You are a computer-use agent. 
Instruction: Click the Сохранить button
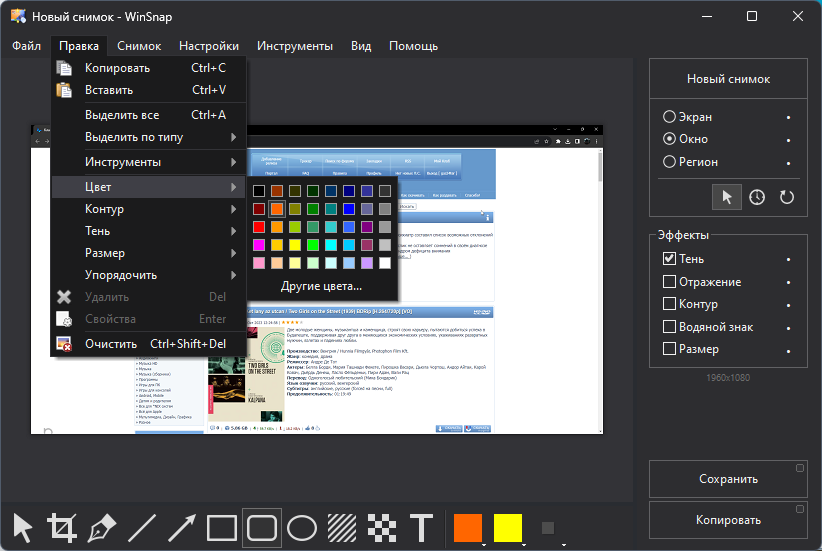(728, 479)
